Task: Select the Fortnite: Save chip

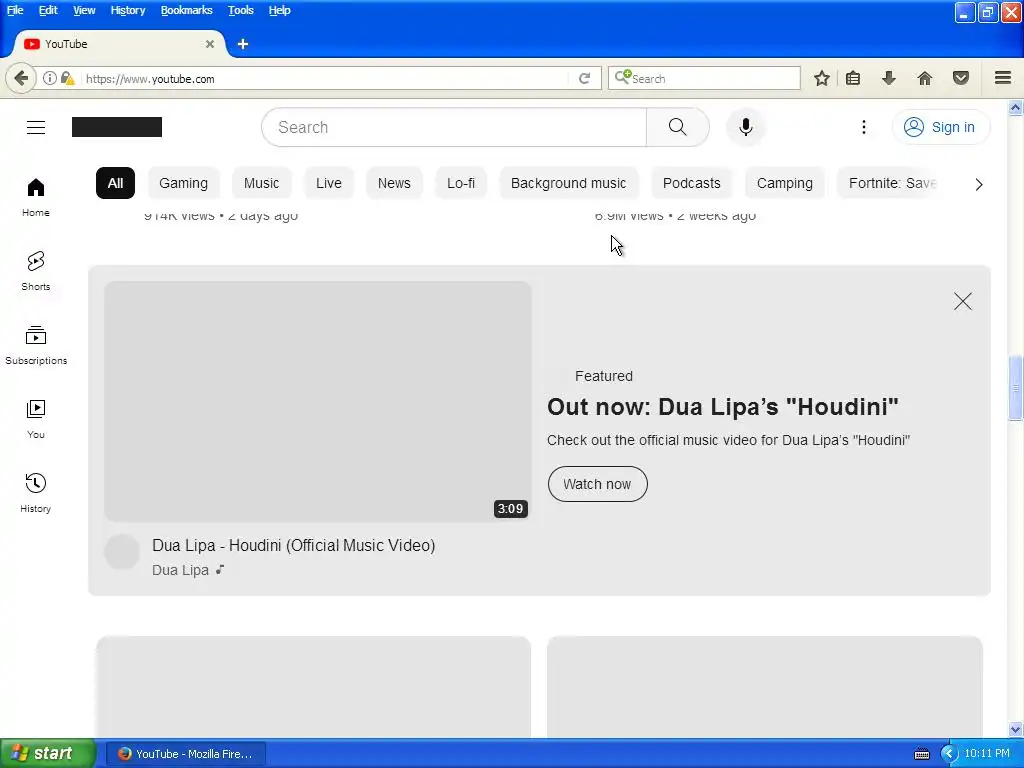Action: (x=891, y=184)
